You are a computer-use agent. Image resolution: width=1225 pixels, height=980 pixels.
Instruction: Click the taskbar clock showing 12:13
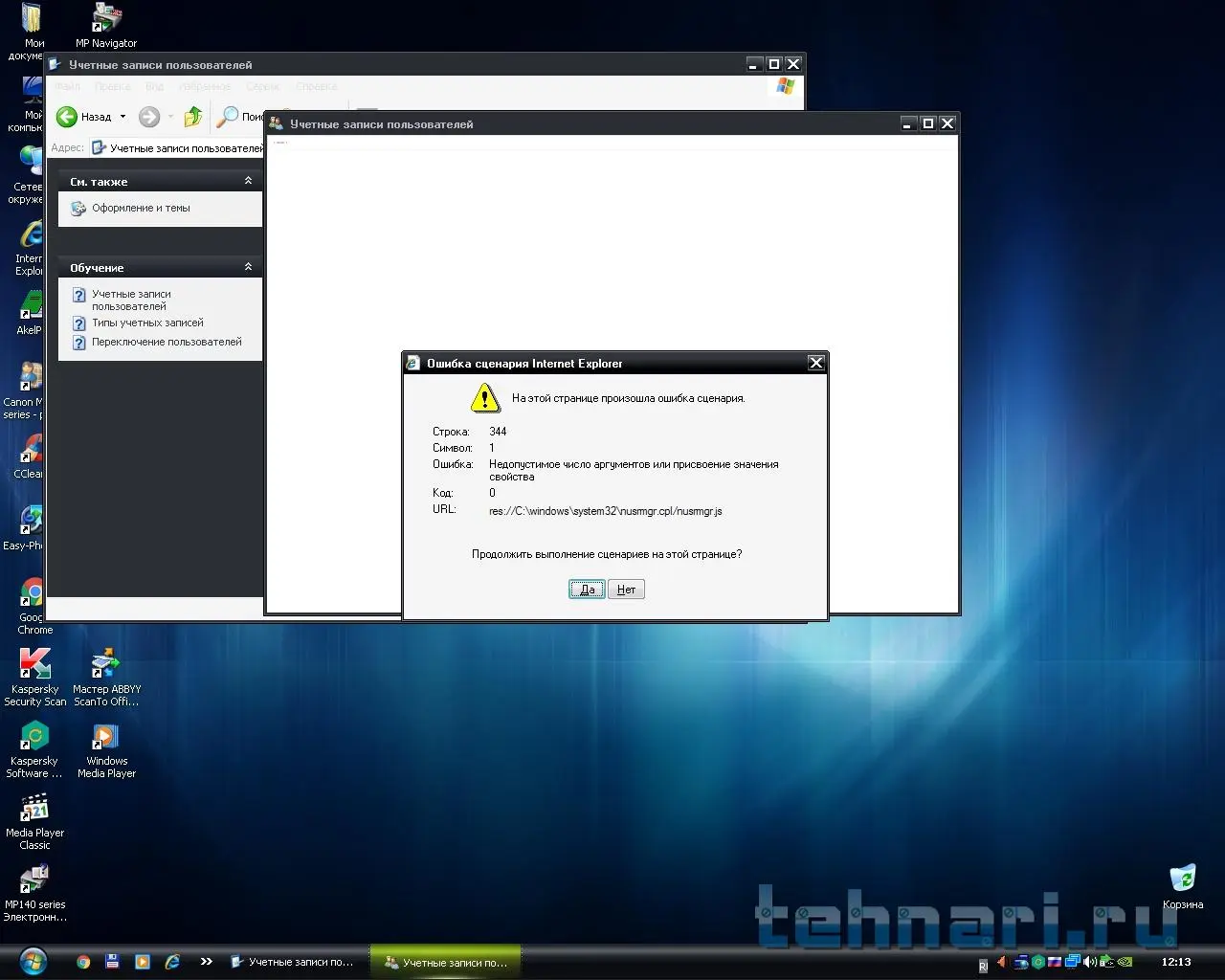tap(1176, 962)
